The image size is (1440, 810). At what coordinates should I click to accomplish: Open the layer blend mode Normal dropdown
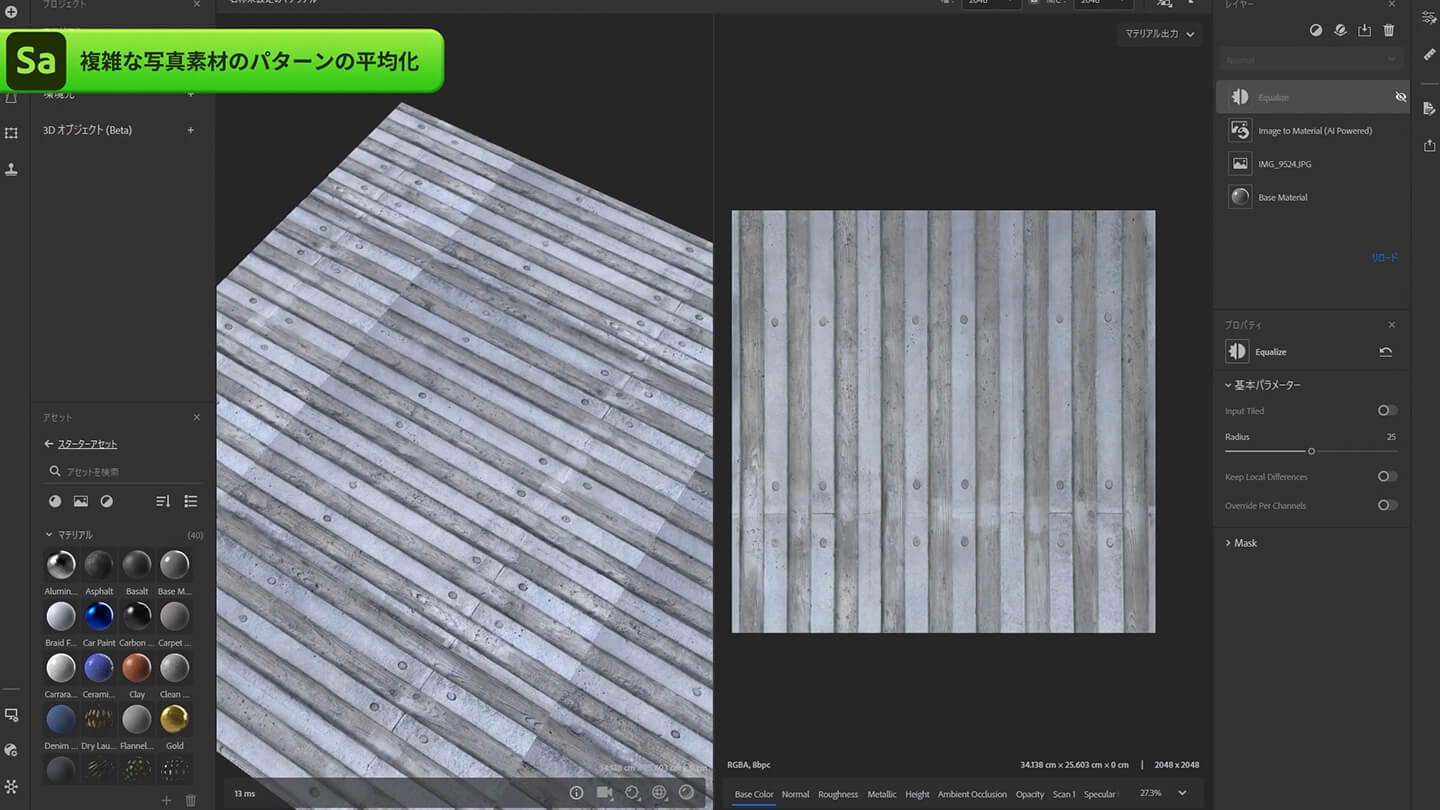[x=1313, y=60]
